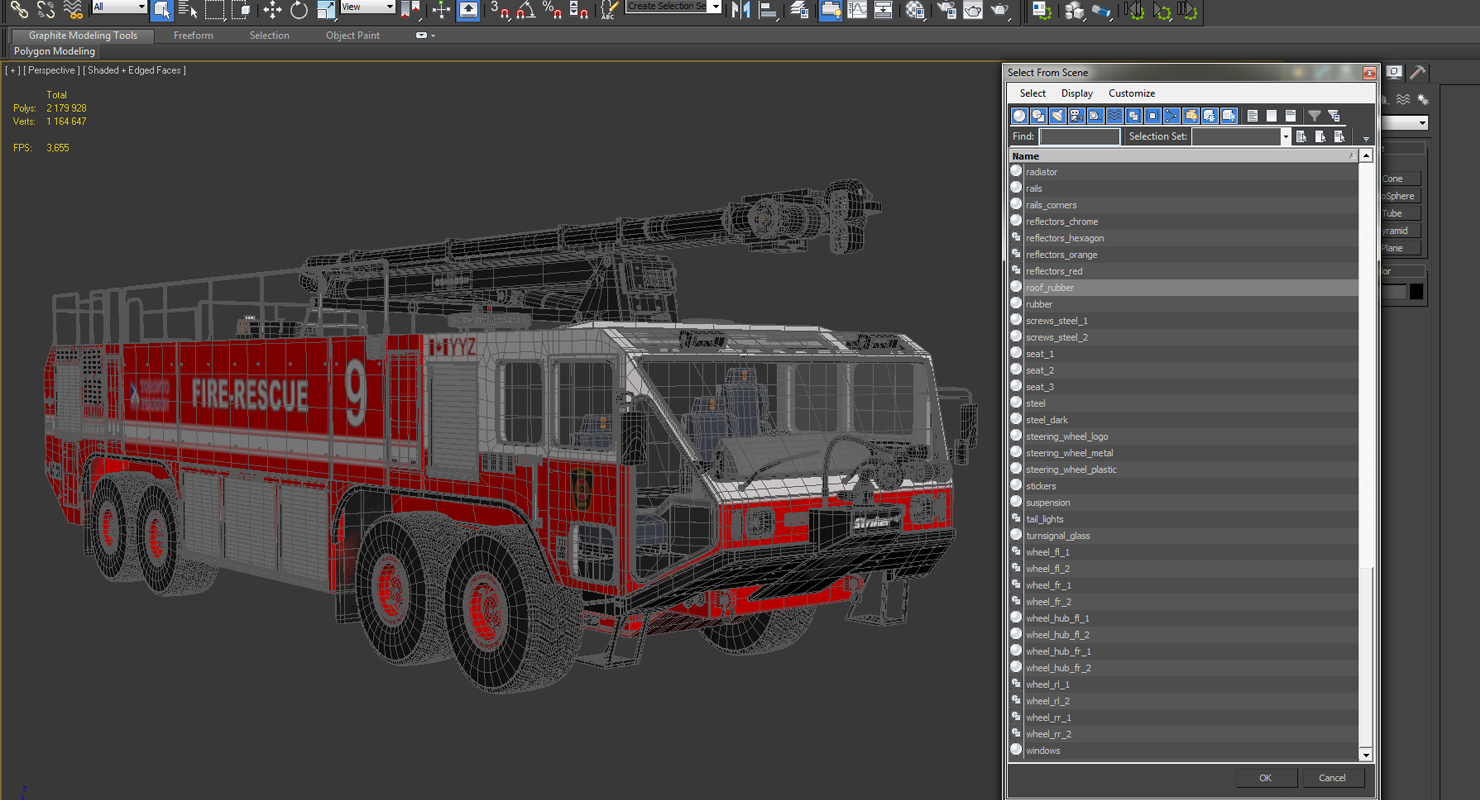
Task: Switch to Selection ribbon tab
Action: (269, 35)
